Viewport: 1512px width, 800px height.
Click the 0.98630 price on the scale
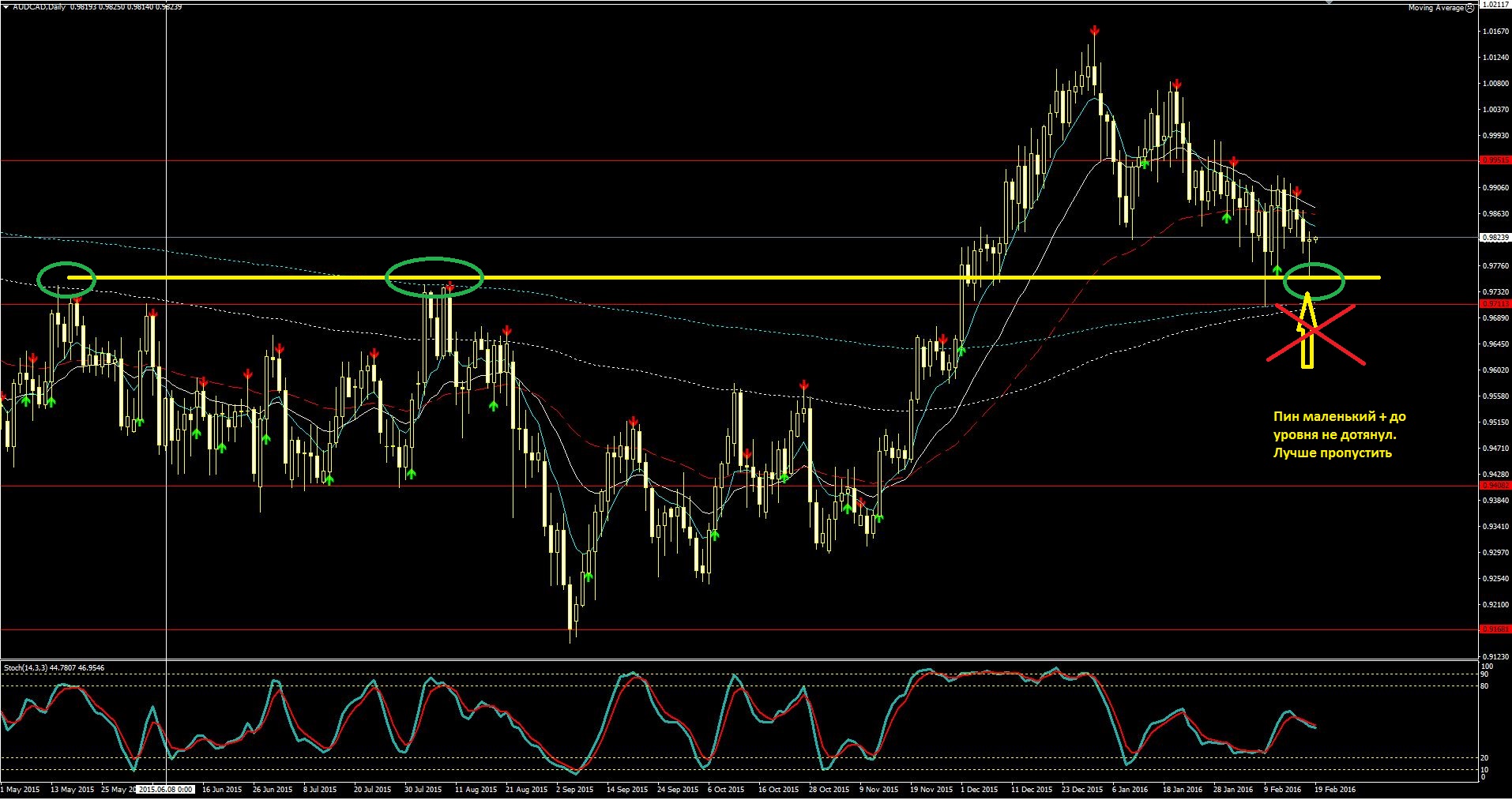pyautogui.click(x=1496, y=214)
